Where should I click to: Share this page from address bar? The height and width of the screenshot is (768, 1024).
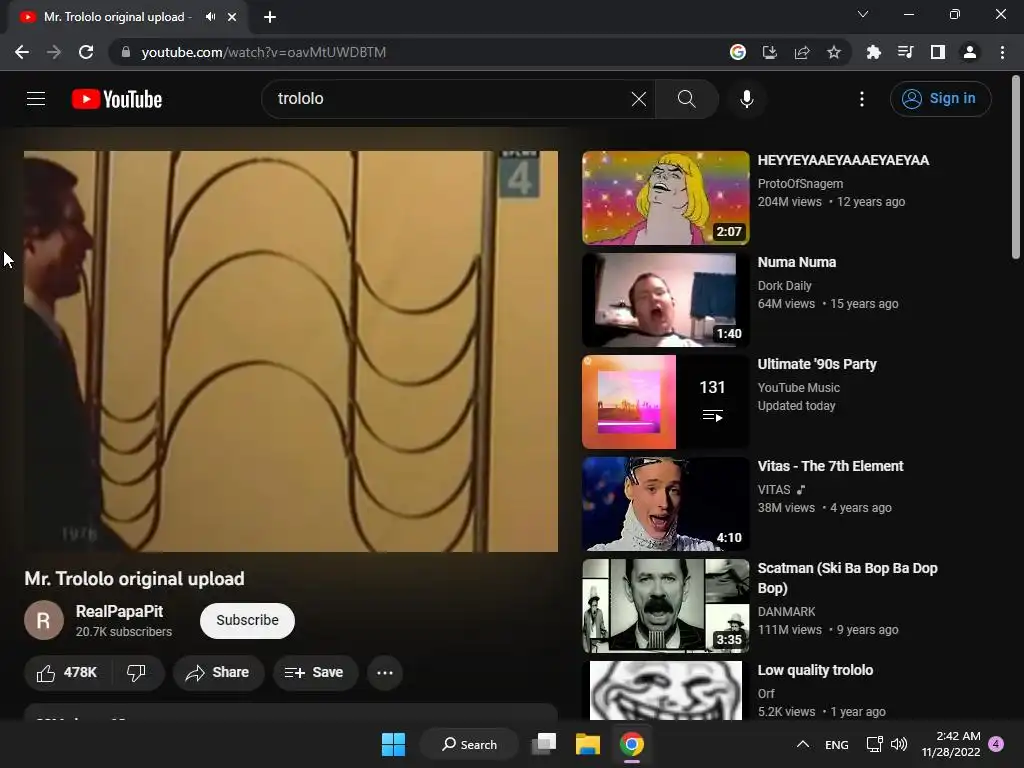click(802, 52)
